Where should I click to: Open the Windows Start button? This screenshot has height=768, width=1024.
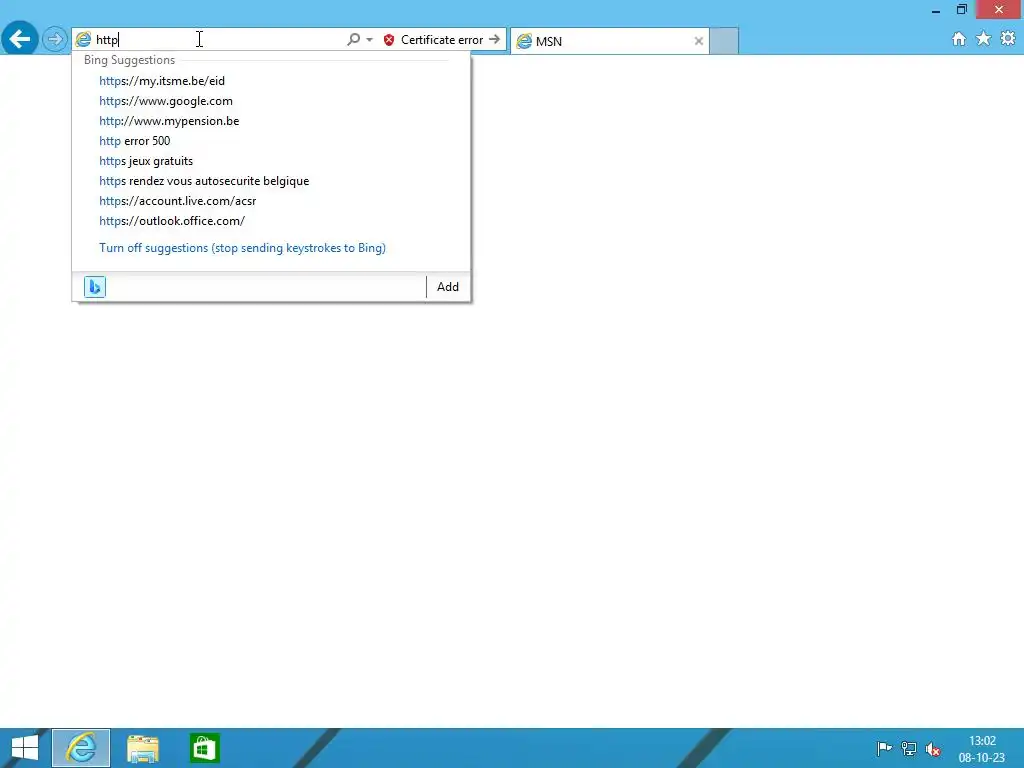point(25,748)
